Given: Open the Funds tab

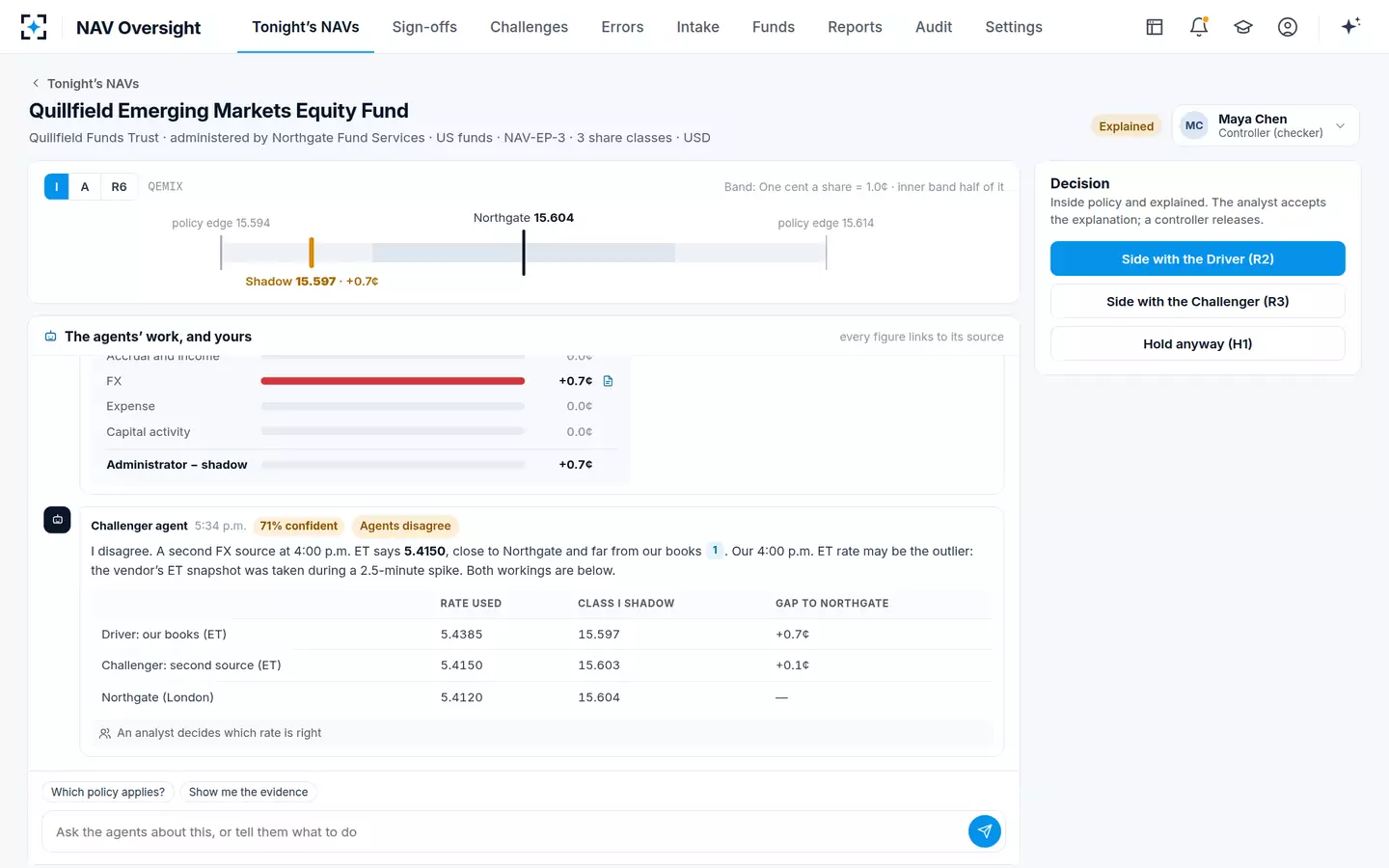Looking at the screenshot, I should point(774,27).
